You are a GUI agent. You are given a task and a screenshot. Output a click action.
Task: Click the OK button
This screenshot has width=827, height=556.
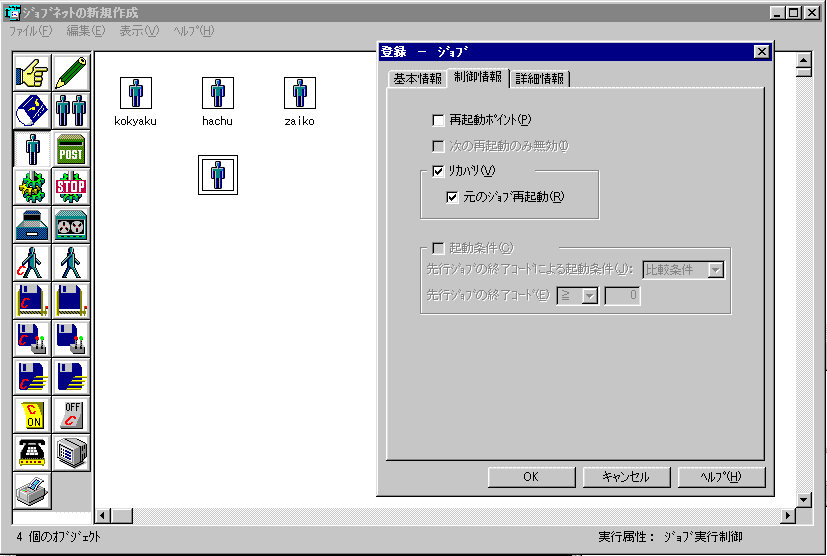click(x=531, y=477)
